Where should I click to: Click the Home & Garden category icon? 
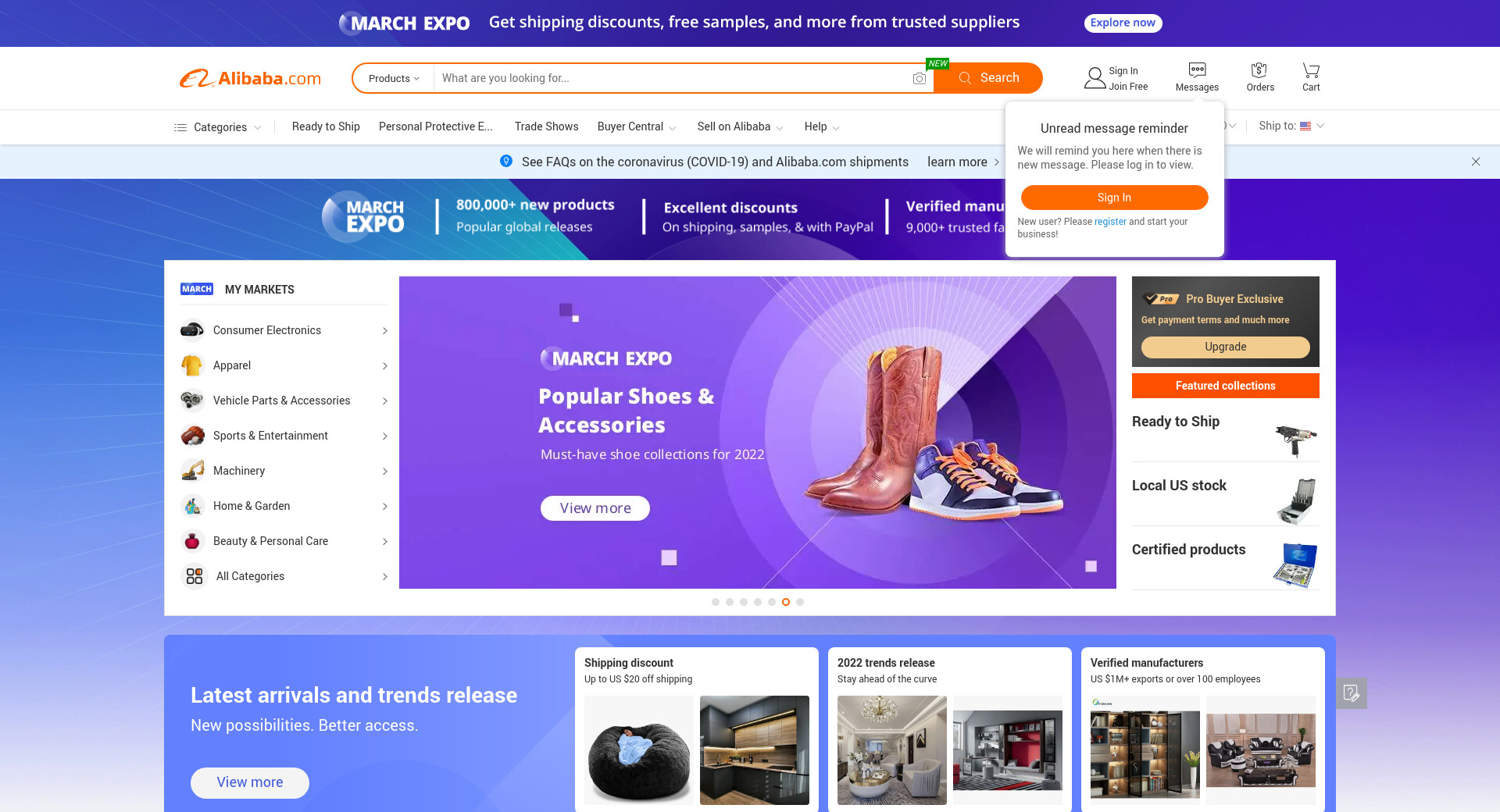(192, 506)
